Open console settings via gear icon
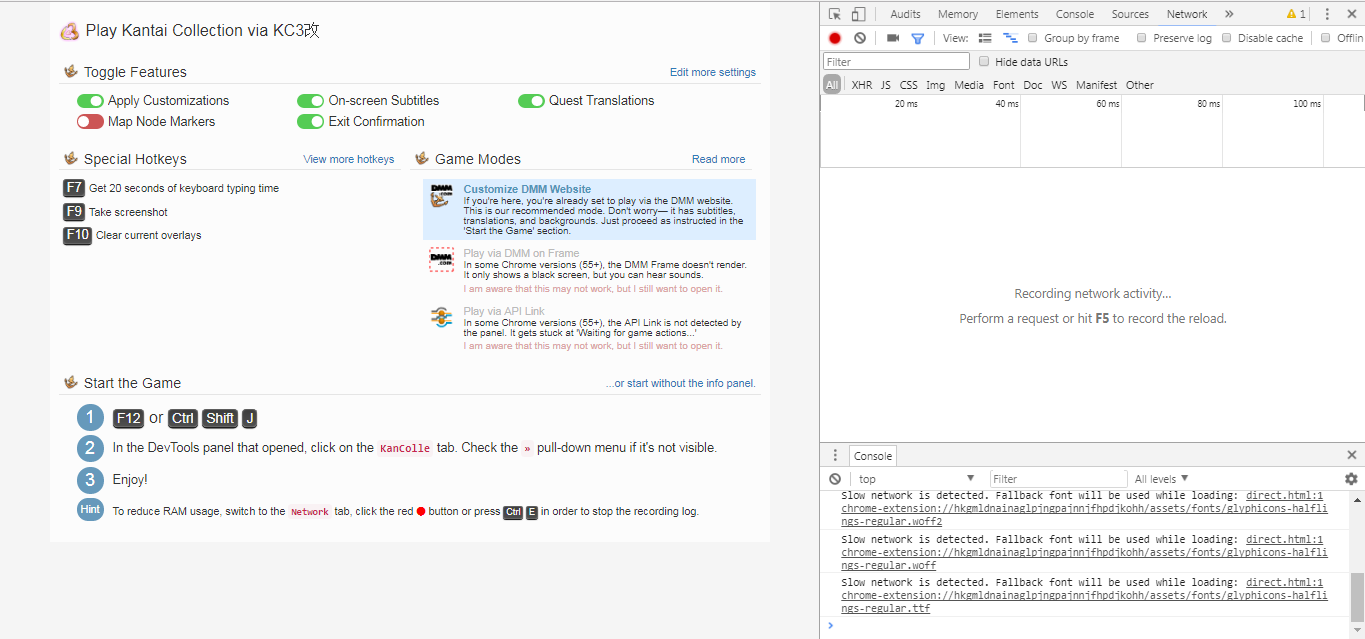Viewport: 1365px width, 639px height. coord(1350,478)
